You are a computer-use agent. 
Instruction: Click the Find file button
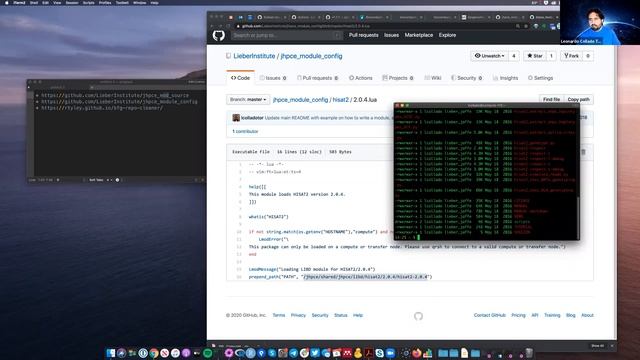[551, 100]
